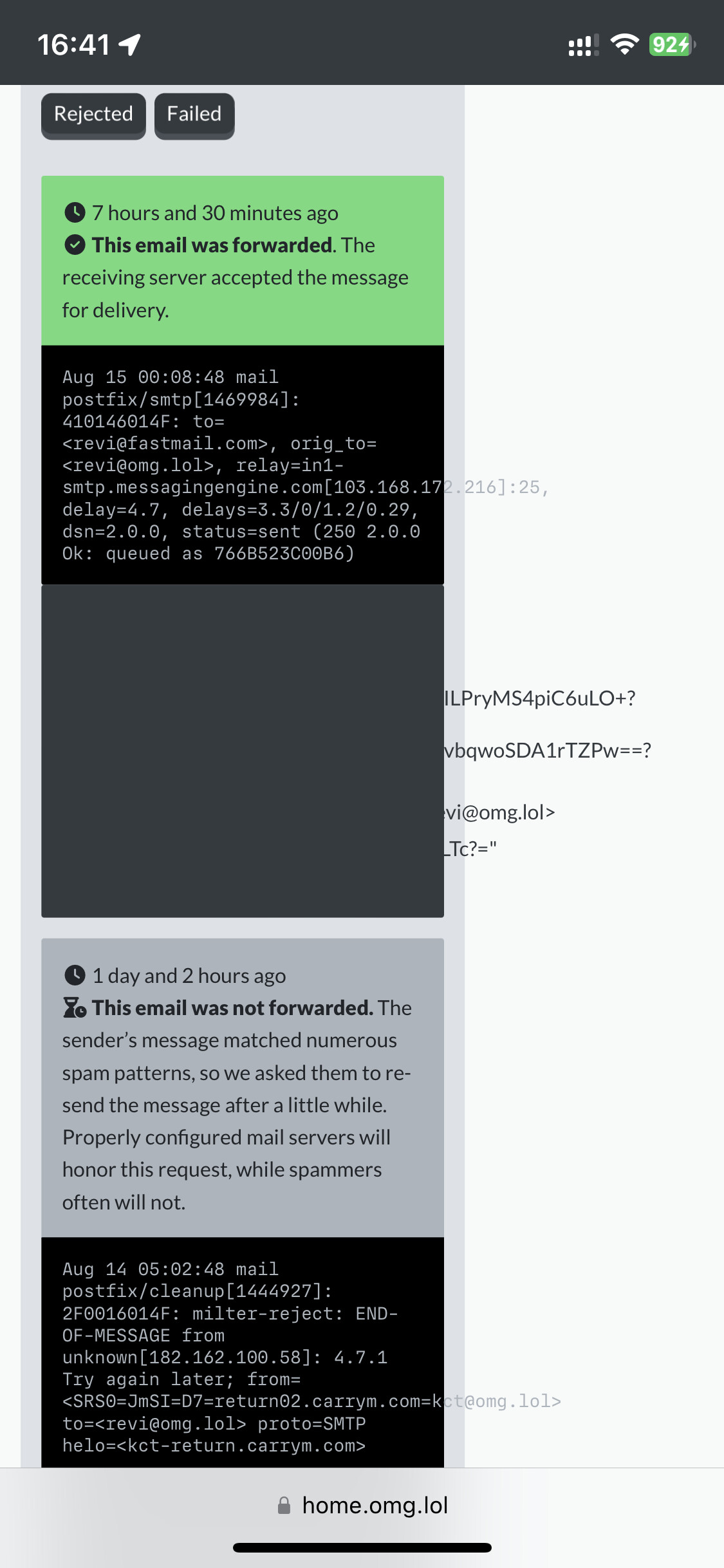Tap the lock icon in address bar
This screenshot has width=724, height=1568.
pyautogui.click(x=284, y=1506)
